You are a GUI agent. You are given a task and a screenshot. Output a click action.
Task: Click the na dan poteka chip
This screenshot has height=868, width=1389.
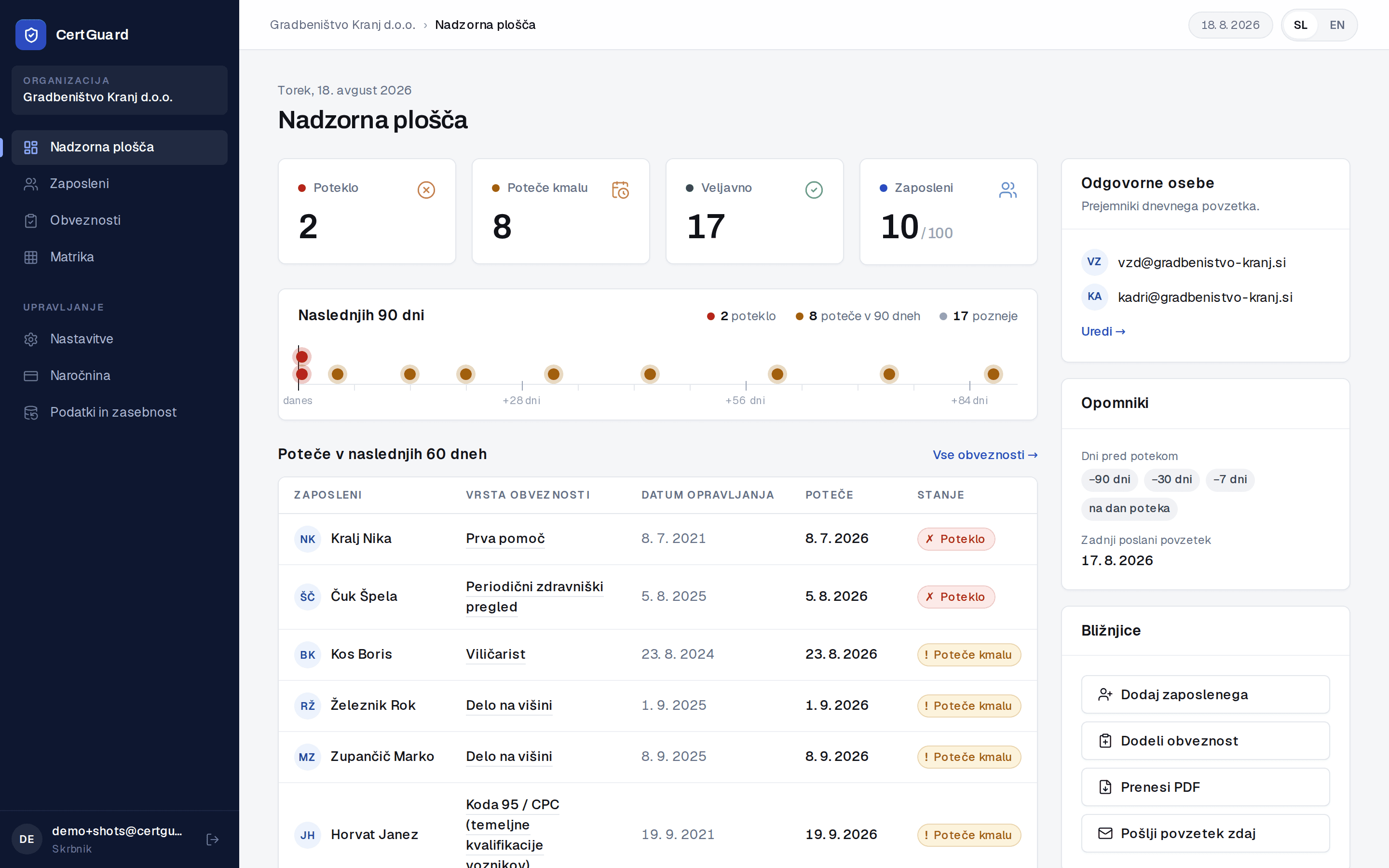(1129, 509)
